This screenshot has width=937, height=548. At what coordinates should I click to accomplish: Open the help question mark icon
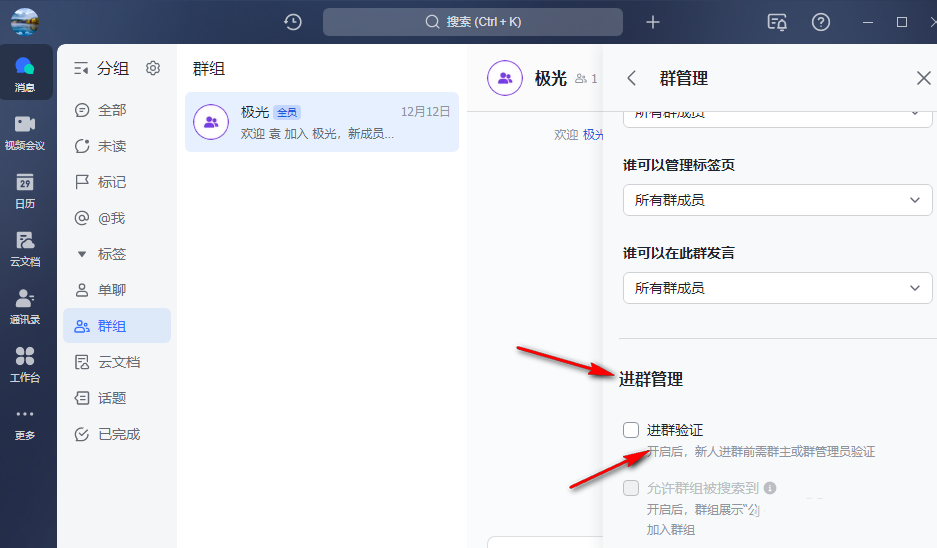coord(820,22)
